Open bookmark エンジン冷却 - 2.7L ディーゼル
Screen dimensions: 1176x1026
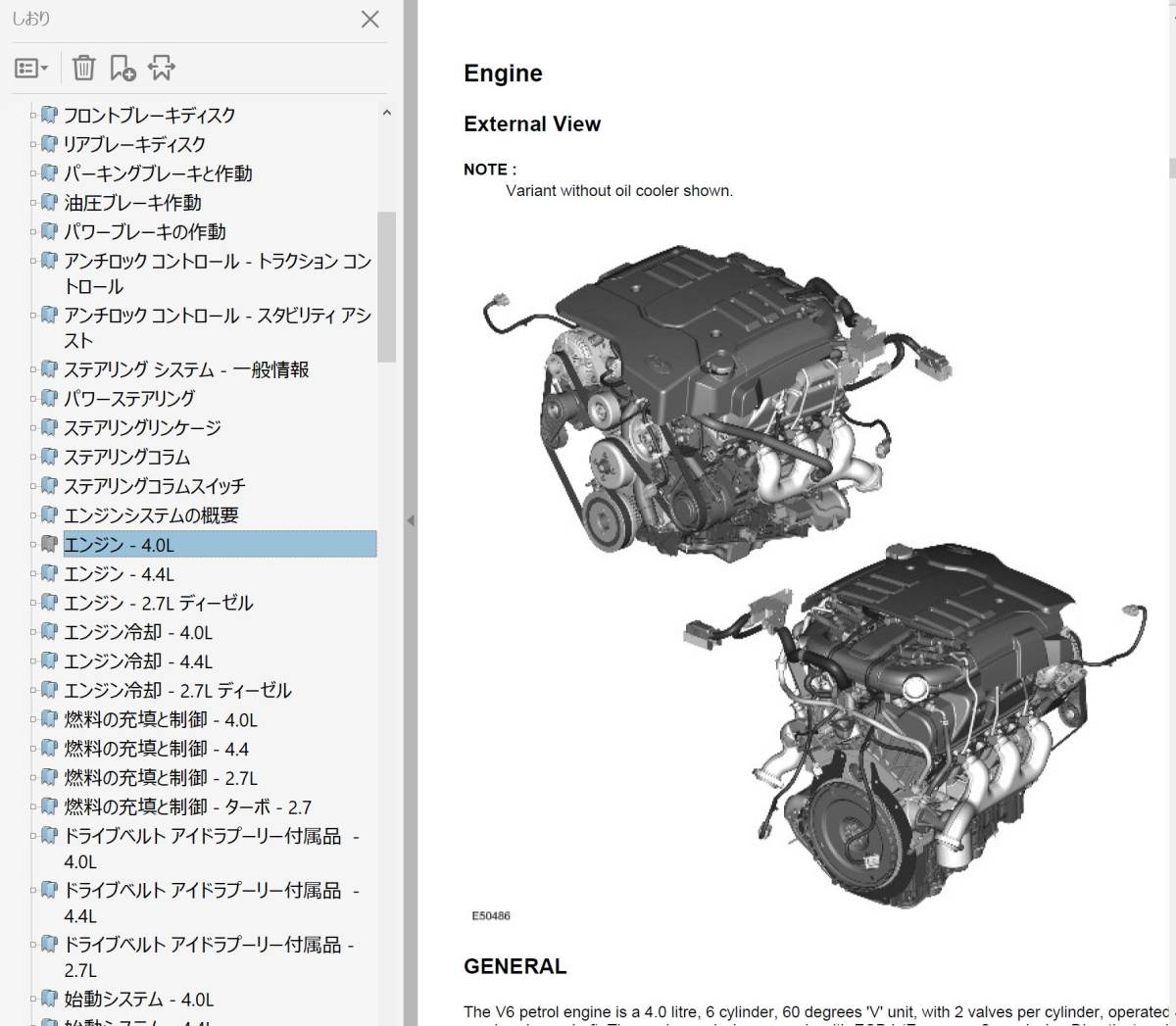(178, 691)
